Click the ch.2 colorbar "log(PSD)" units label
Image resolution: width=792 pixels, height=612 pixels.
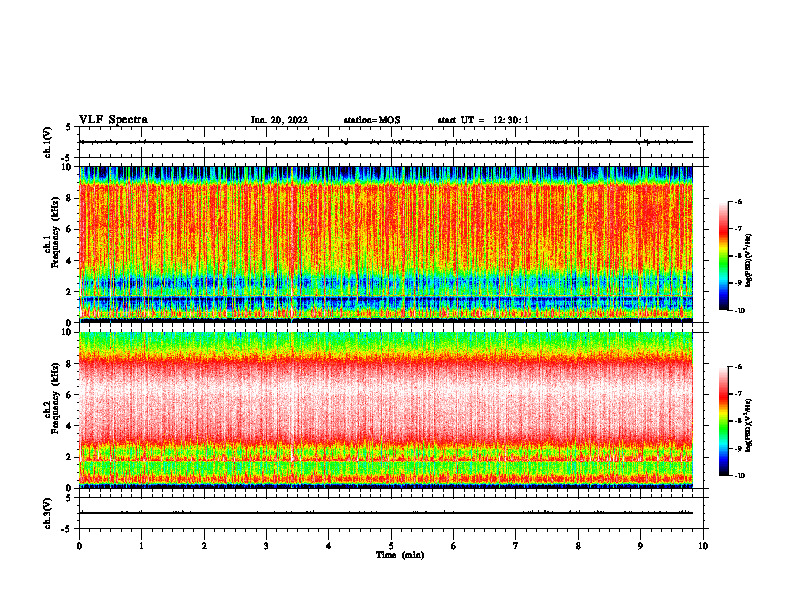[748, 426]
